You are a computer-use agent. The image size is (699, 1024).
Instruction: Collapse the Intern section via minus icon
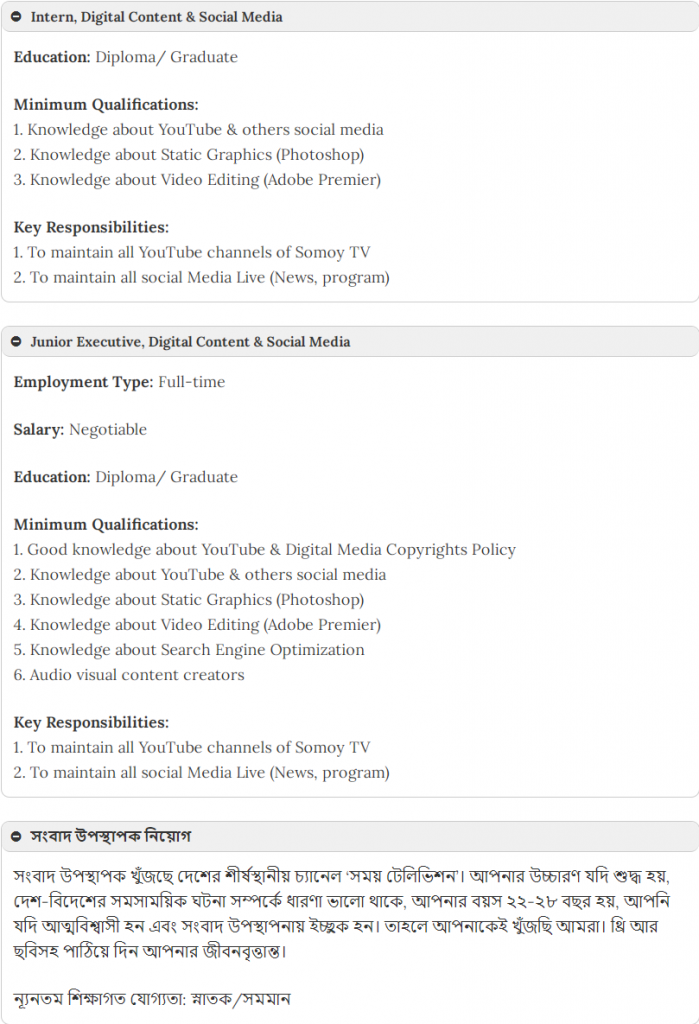click(x=16, y=16)
